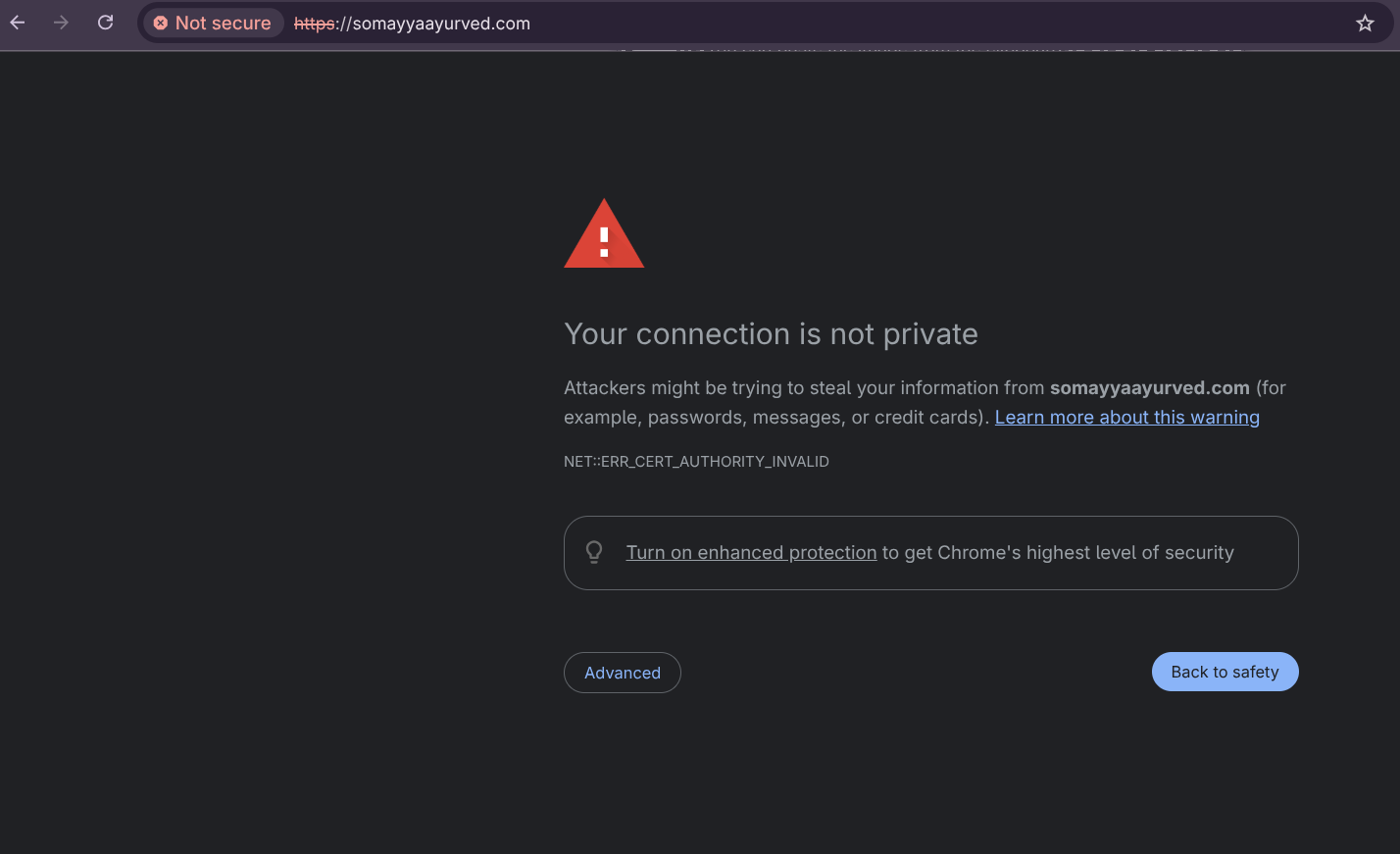Follow the Turn on enhanced protection link
The width and height of the screenshot is (1400, 854).
pos(751,552)
